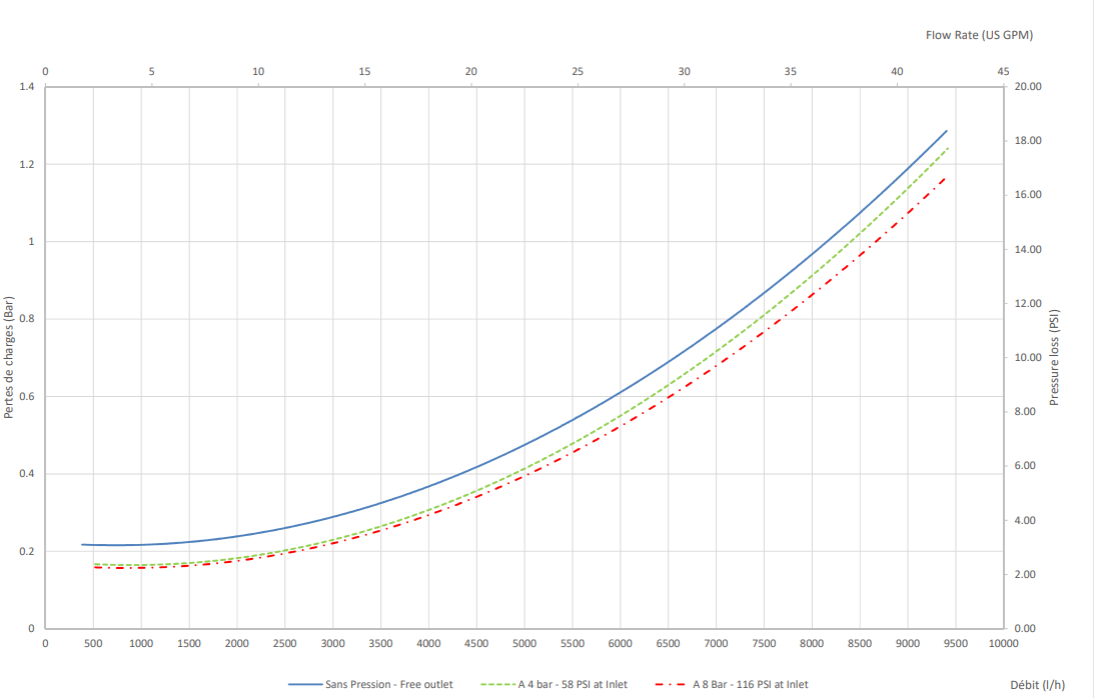Click the 40 label on top GPM axis

897,71
